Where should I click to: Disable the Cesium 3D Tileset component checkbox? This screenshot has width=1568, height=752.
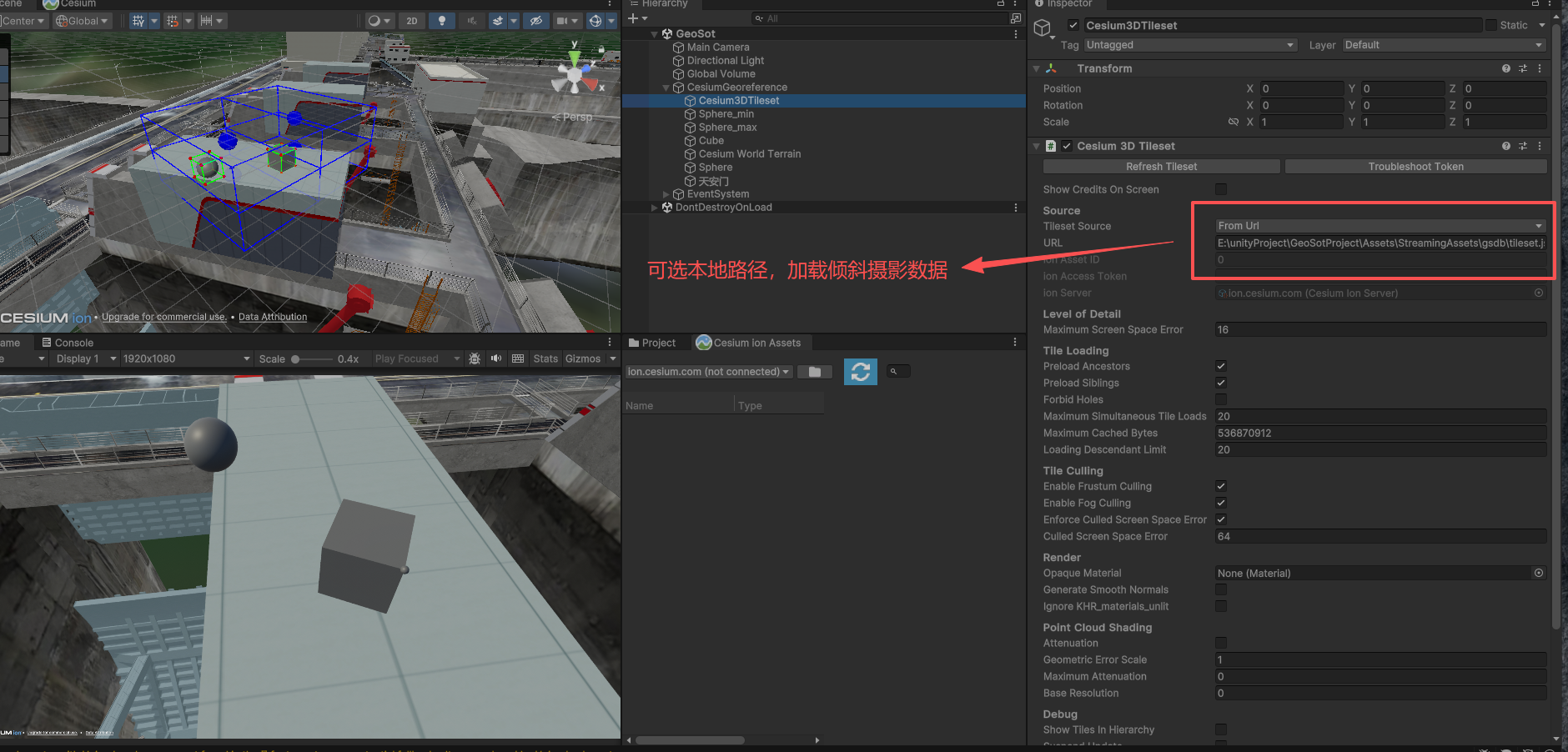tap(1067, 146)
